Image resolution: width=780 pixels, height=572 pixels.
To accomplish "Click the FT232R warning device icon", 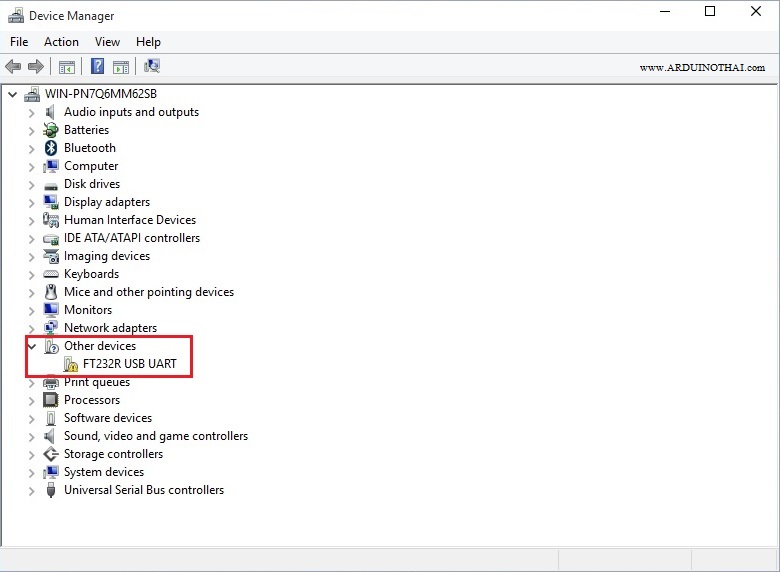I will (71, 364).
